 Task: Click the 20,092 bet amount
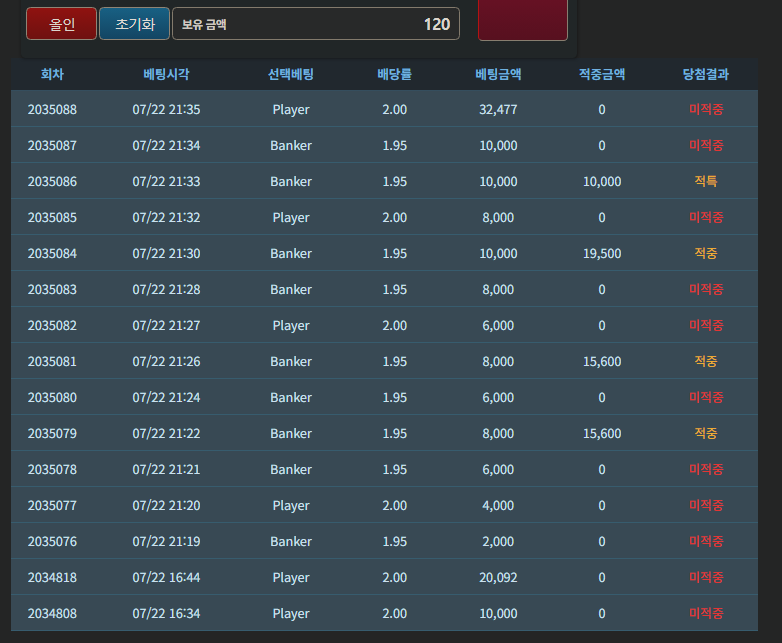point(498,577)
